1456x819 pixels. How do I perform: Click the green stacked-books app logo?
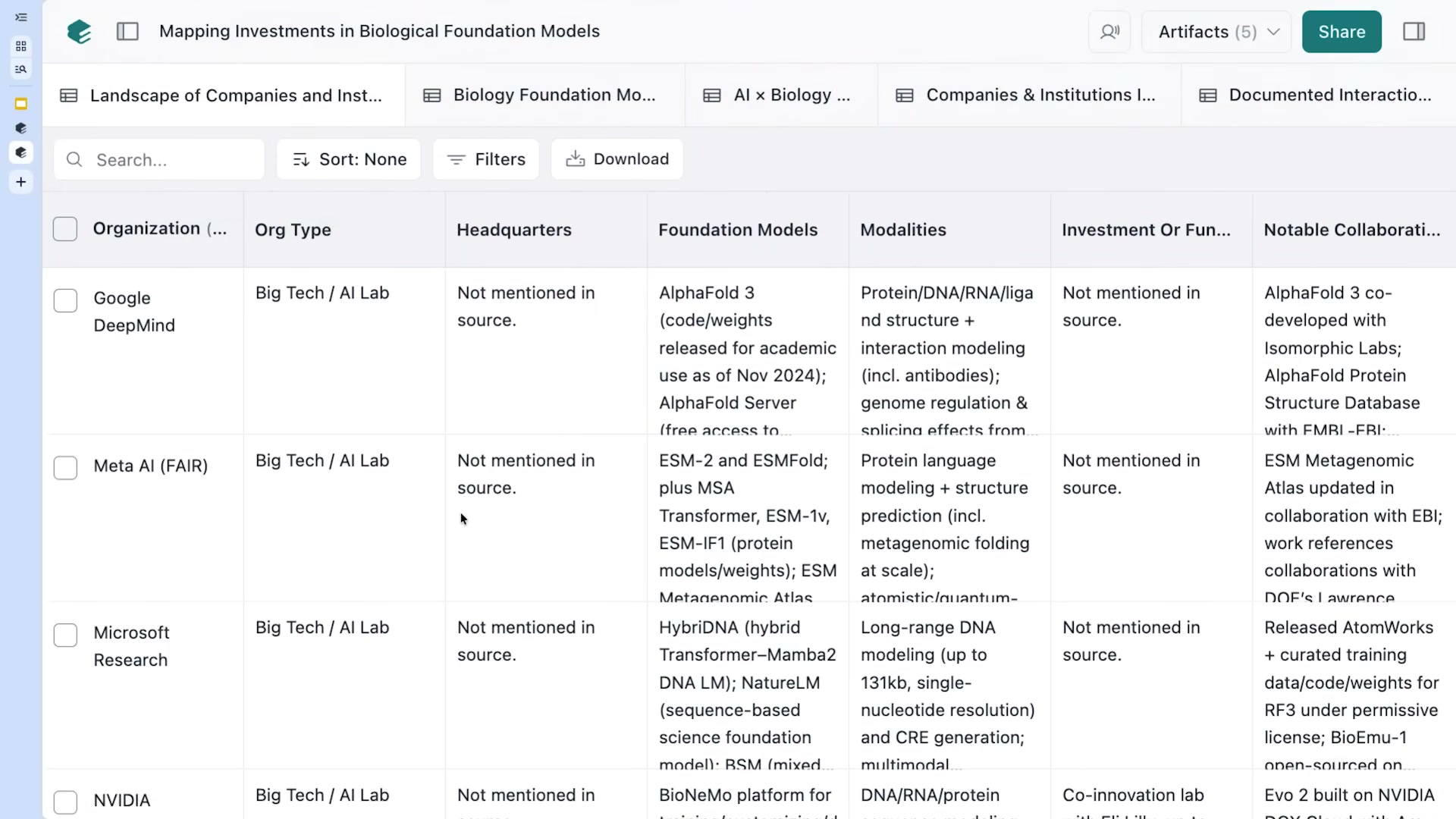coord(80,32)
